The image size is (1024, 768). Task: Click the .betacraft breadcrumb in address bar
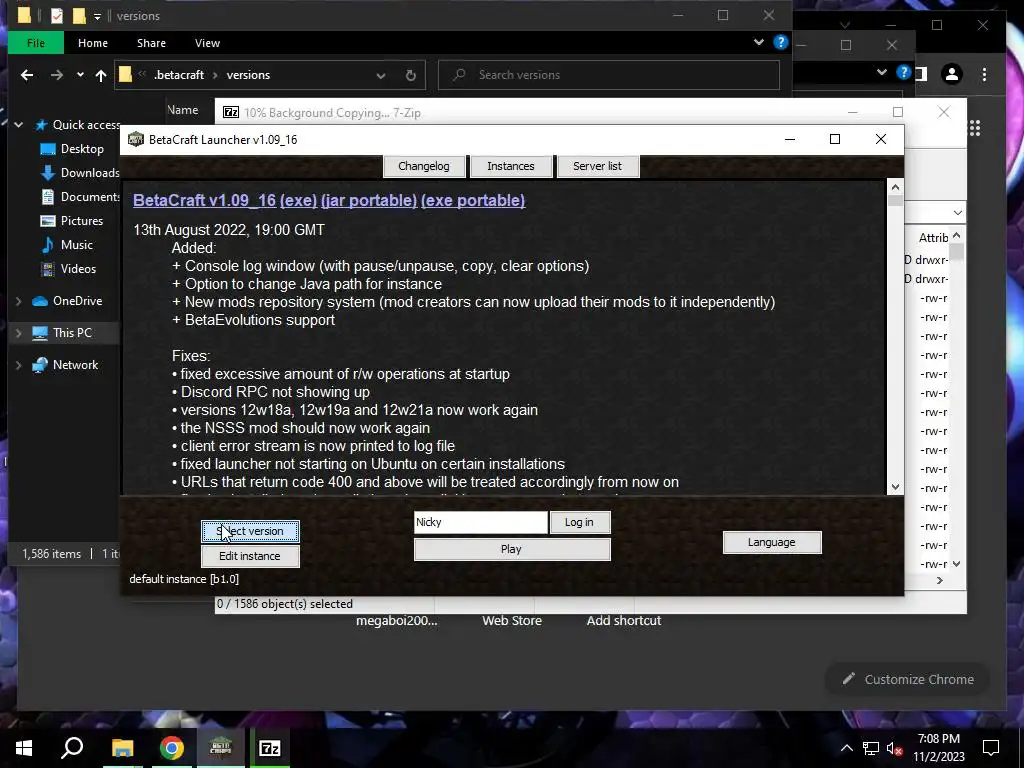[179, 75]
